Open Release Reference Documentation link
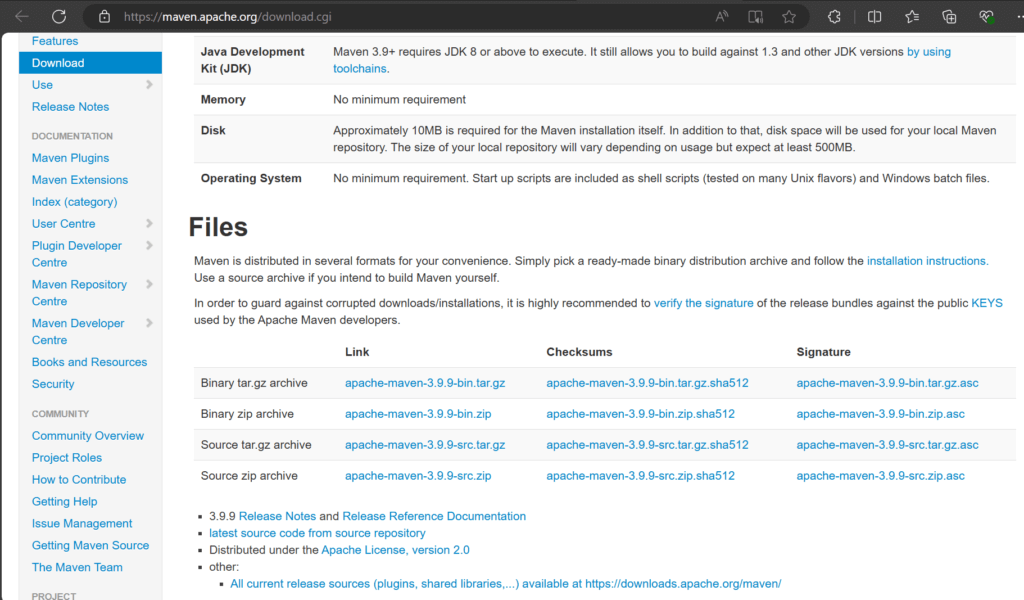 (434, 516)
